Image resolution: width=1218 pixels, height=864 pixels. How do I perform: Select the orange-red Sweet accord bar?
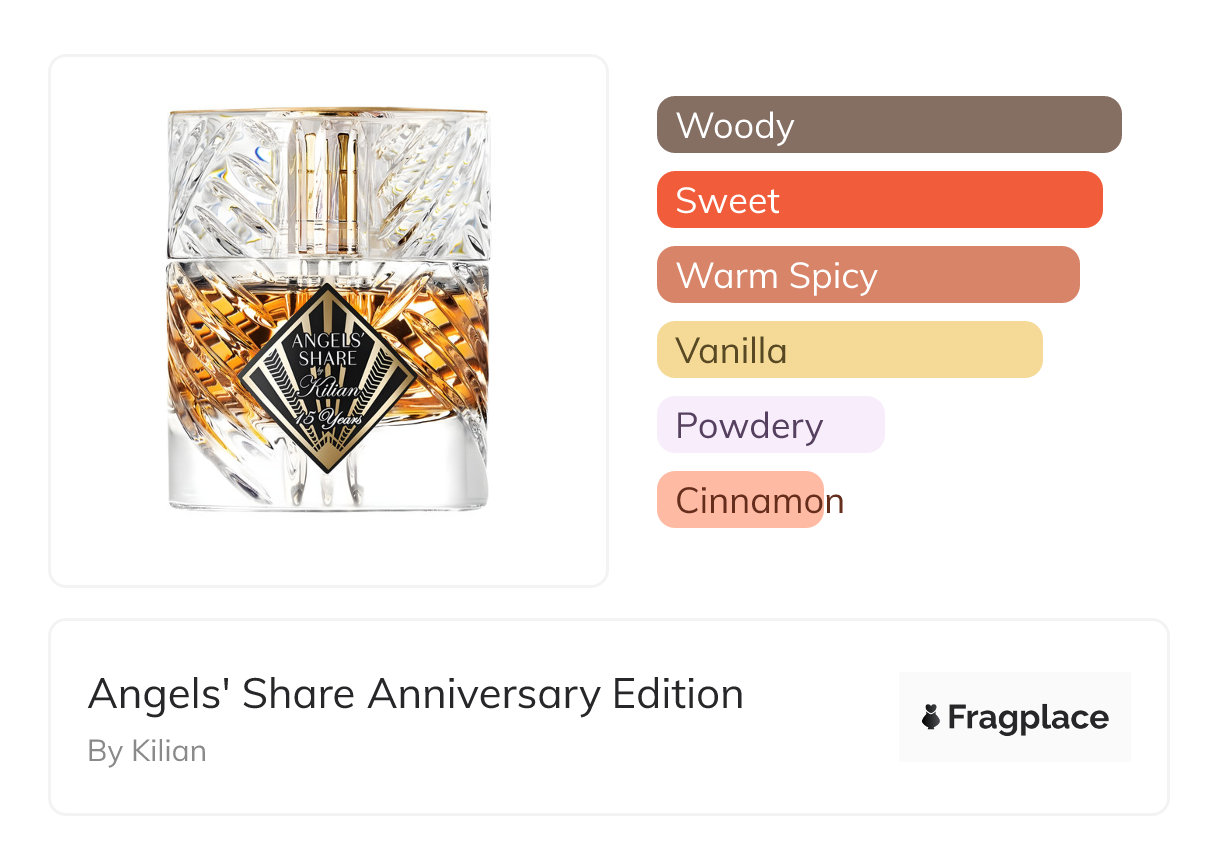879,200
